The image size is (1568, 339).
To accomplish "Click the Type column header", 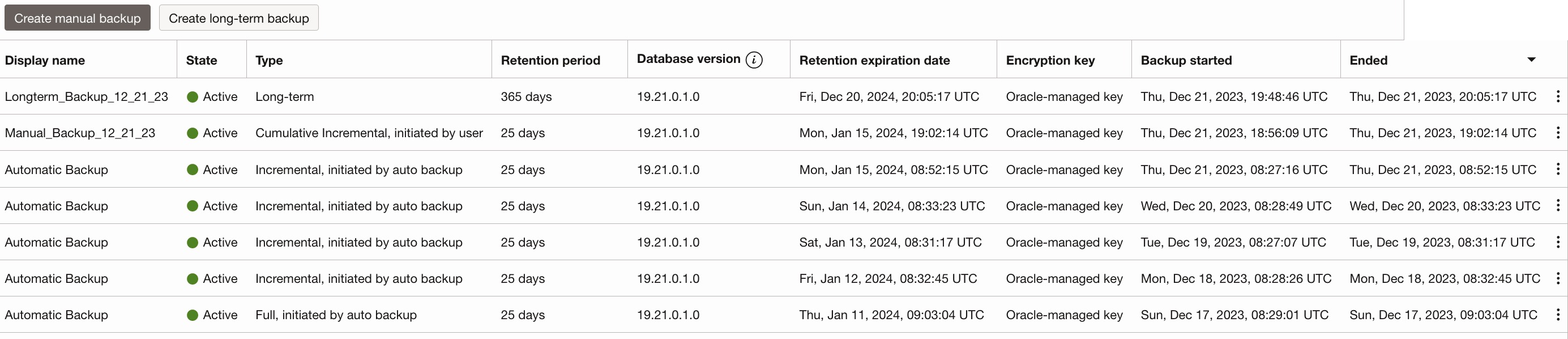I will click(x=268, y=60).
